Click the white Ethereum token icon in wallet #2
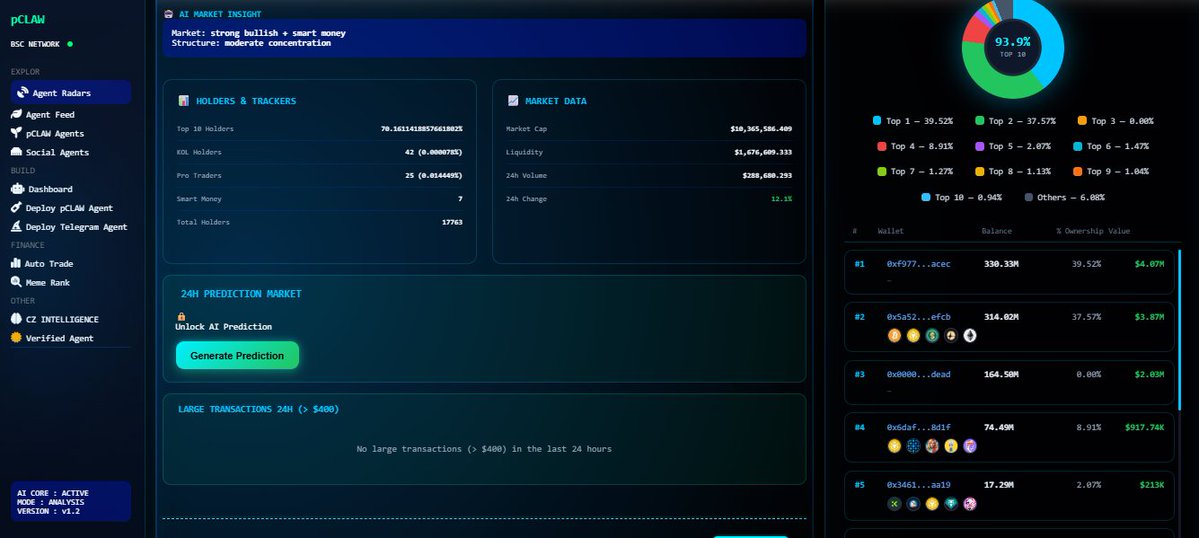 coord(970,335)
